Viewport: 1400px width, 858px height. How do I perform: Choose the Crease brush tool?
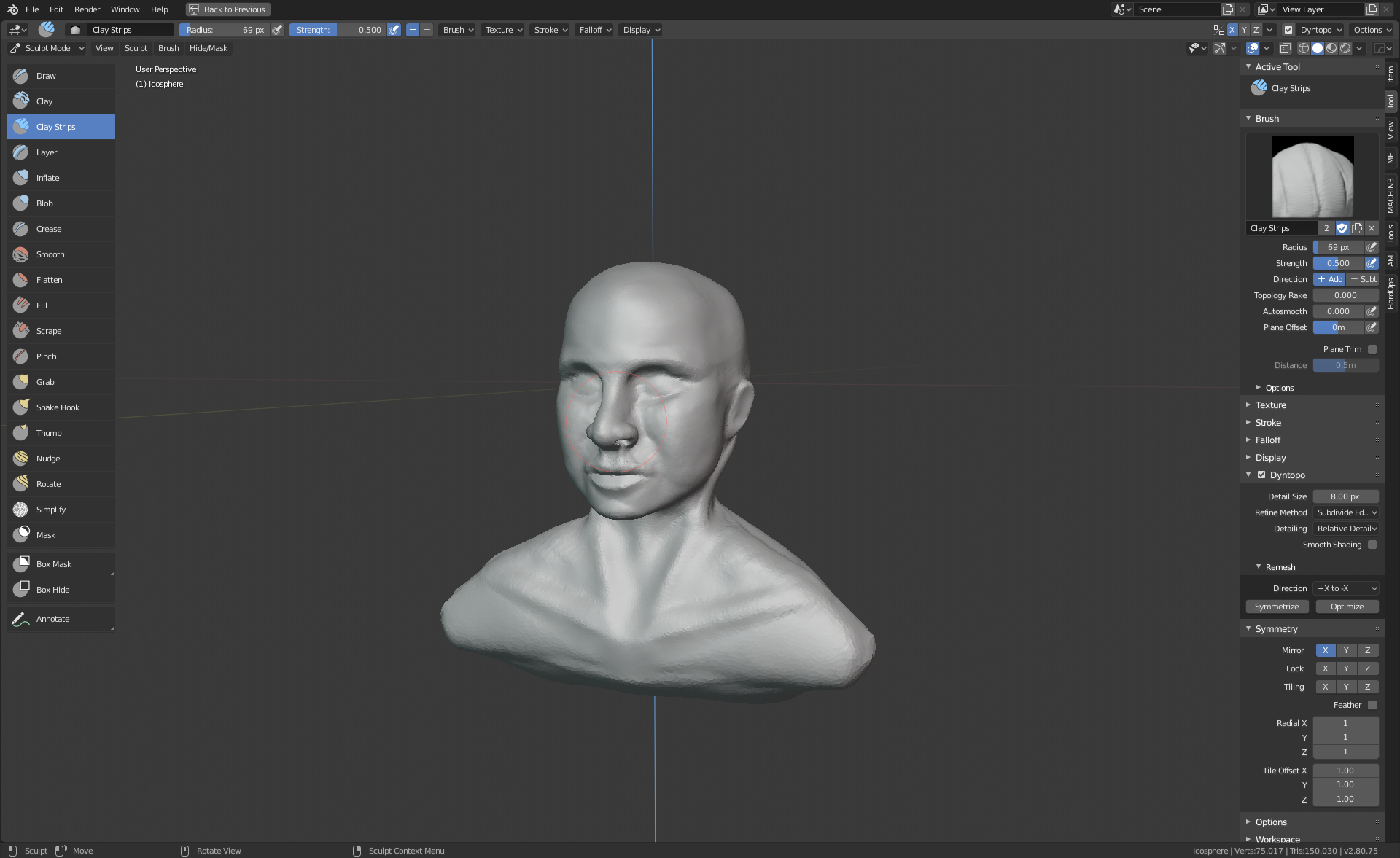click(x=49, y=229)
